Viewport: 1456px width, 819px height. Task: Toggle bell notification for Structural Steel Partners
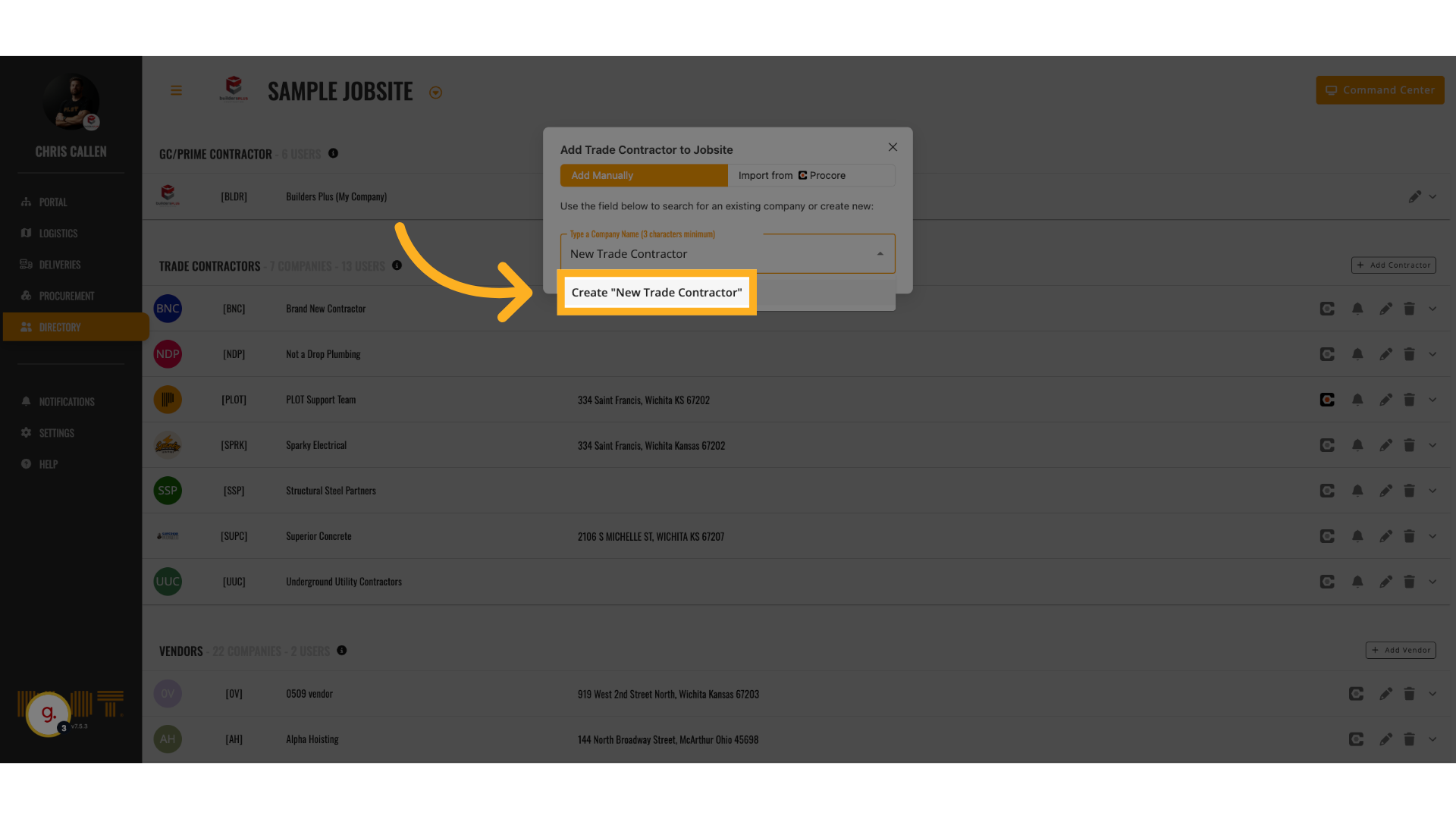point(1357,491)
